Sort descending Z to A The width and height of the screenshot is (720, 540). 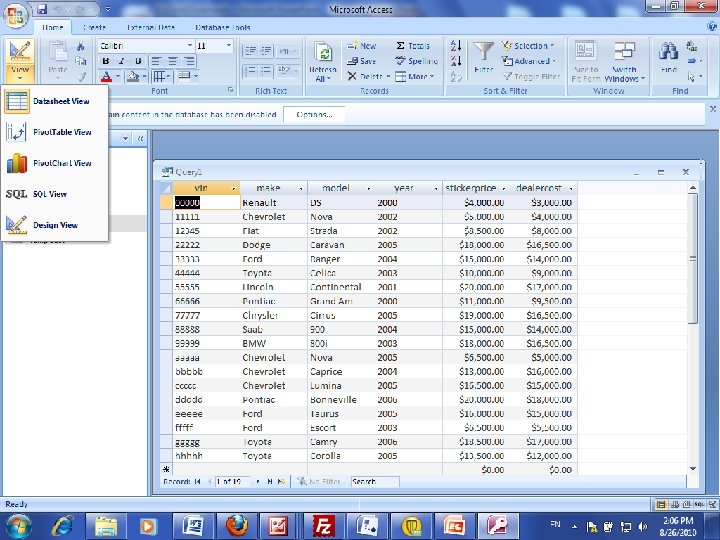(x=456, y=61)
